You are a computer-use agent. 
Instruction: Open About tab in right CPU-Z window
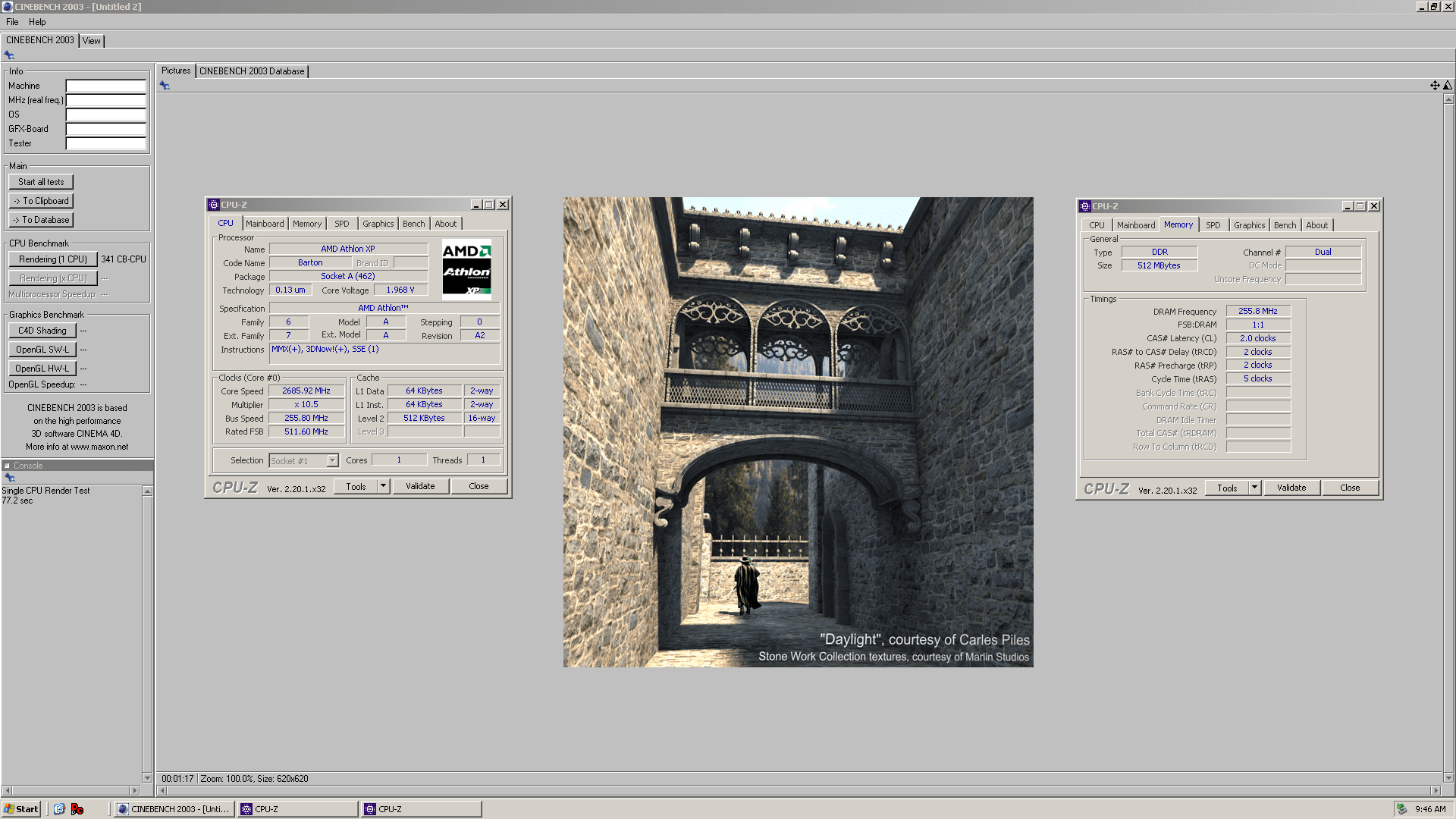(1317, 225)
